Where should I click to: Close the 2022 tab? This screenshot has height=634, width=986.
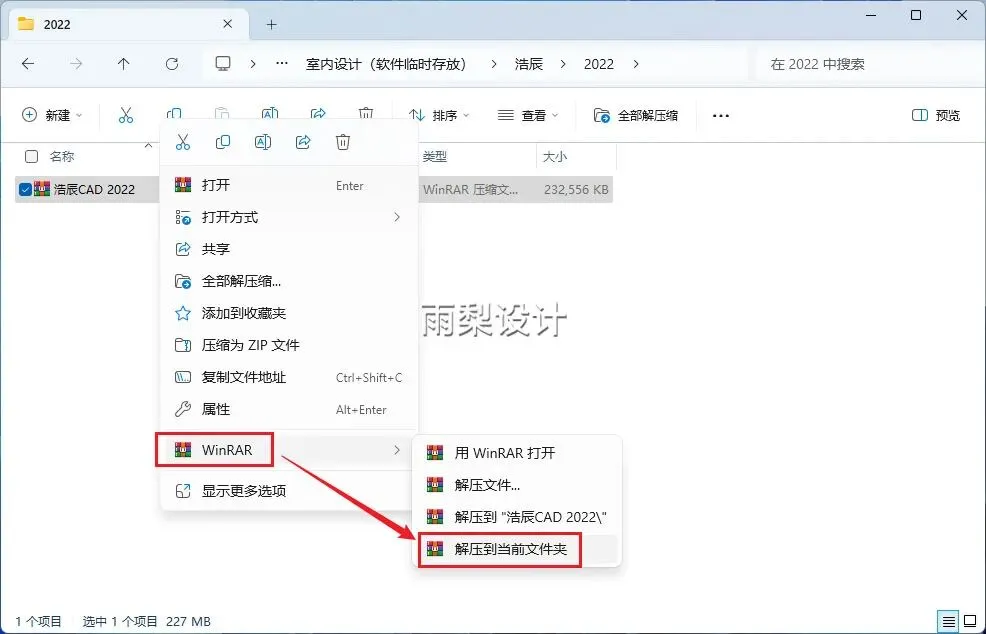(228, 24)
